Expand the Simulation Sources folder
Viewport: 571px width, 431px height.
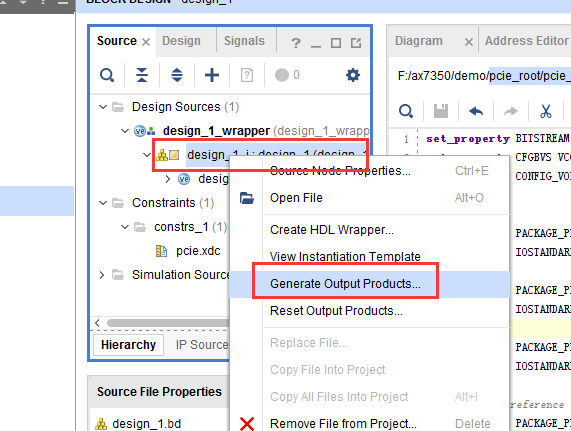click(102, 275)
